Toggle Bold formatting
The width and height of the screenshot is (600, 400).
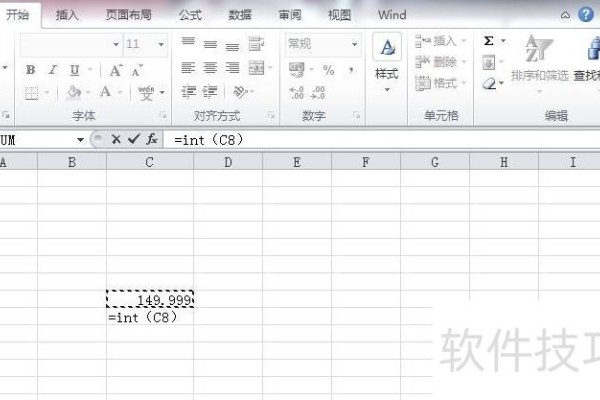click(31, 70)
